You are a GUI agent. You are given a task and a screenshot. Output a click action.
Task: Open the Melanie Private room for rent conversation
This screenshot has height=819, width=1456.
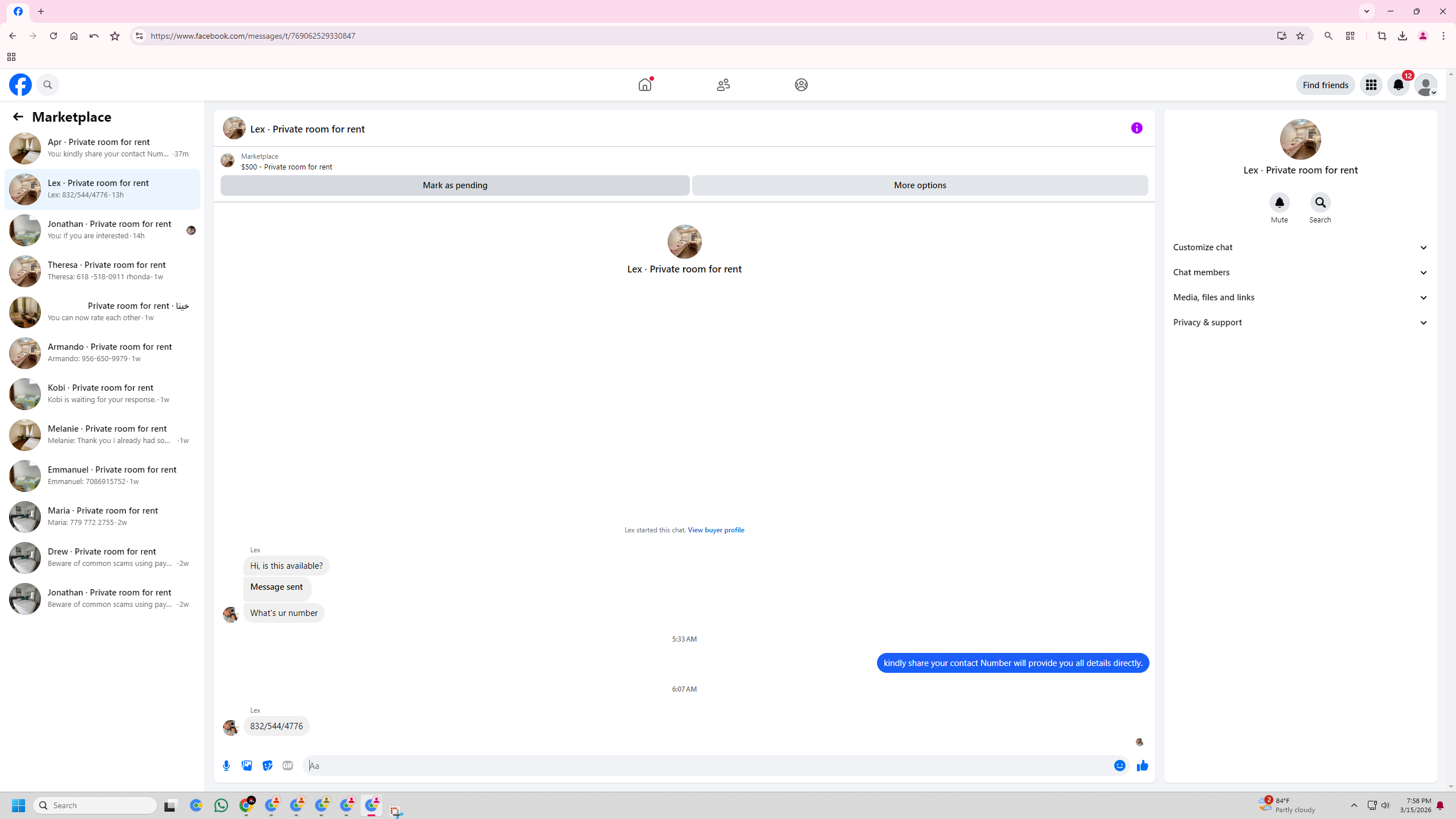point(102,435)
